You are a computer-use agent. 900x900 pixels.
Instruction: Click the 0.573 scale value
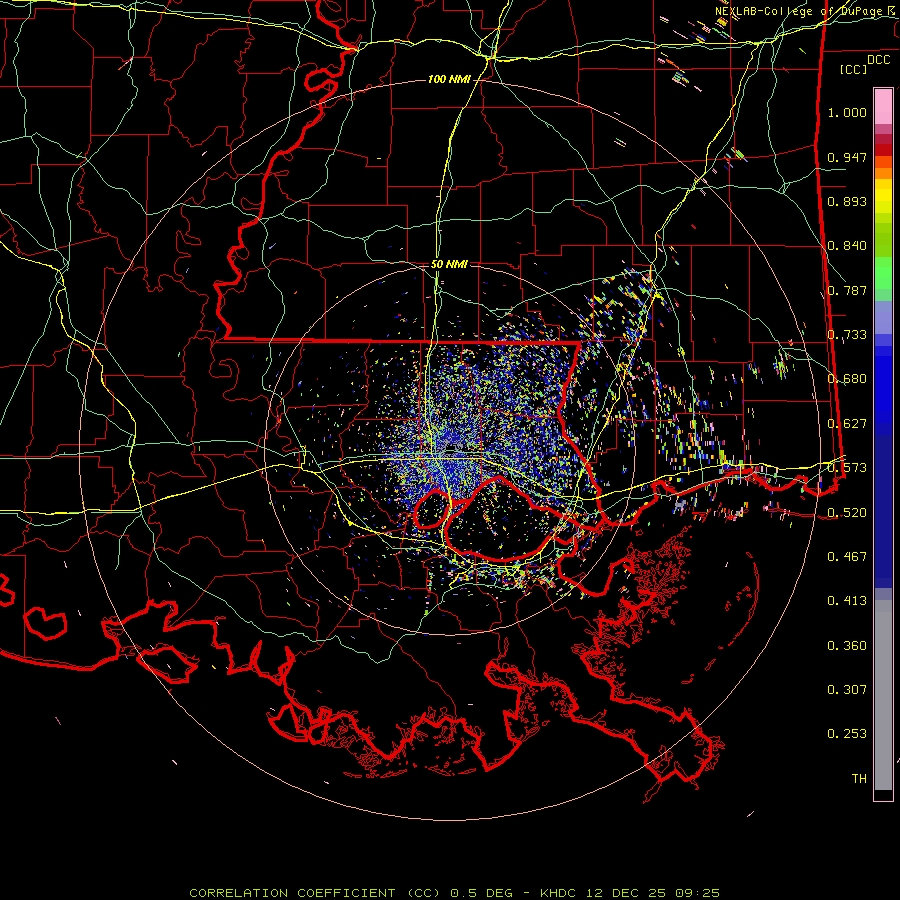tap(847, 468)
